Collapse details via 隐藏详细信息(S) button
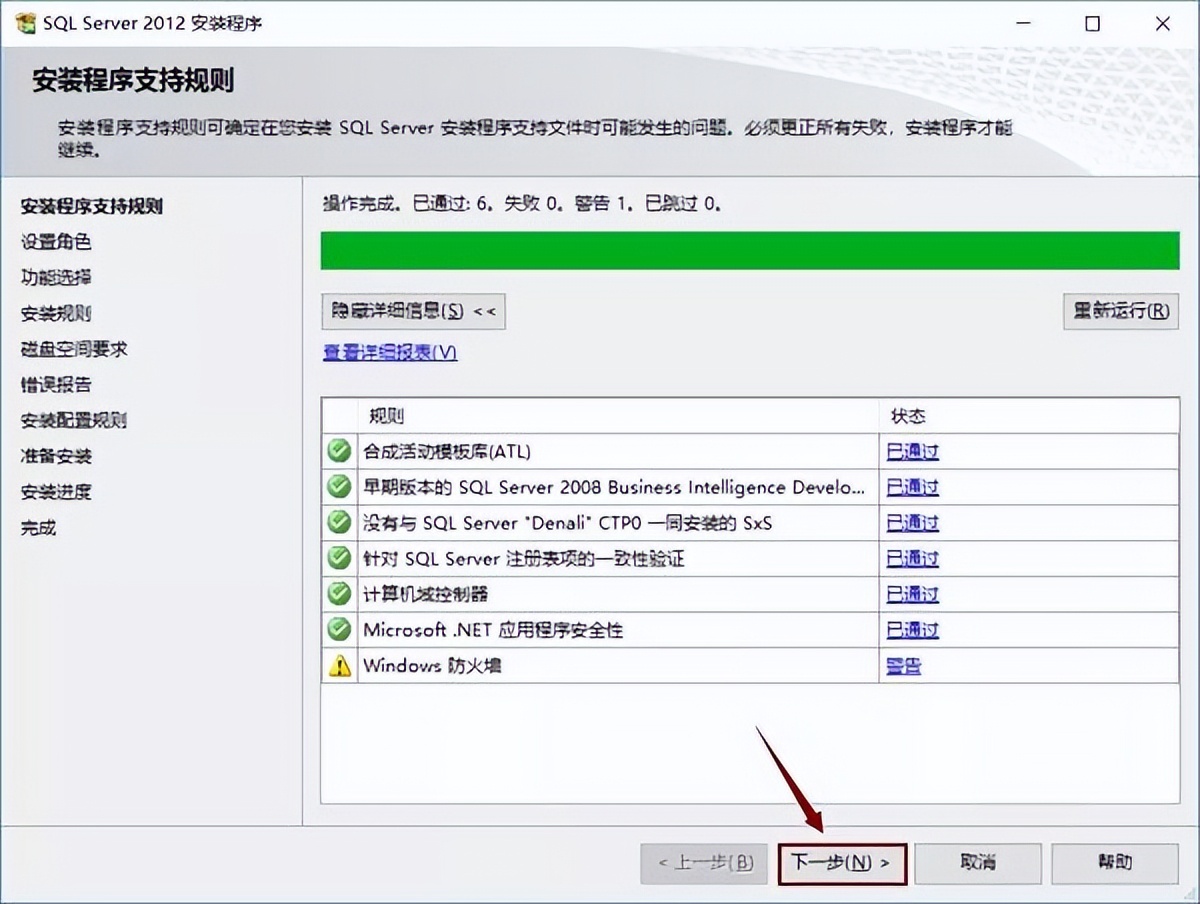Image resolution: width=1200 pixels, height=904 pixels. click(x=411, y=311)
